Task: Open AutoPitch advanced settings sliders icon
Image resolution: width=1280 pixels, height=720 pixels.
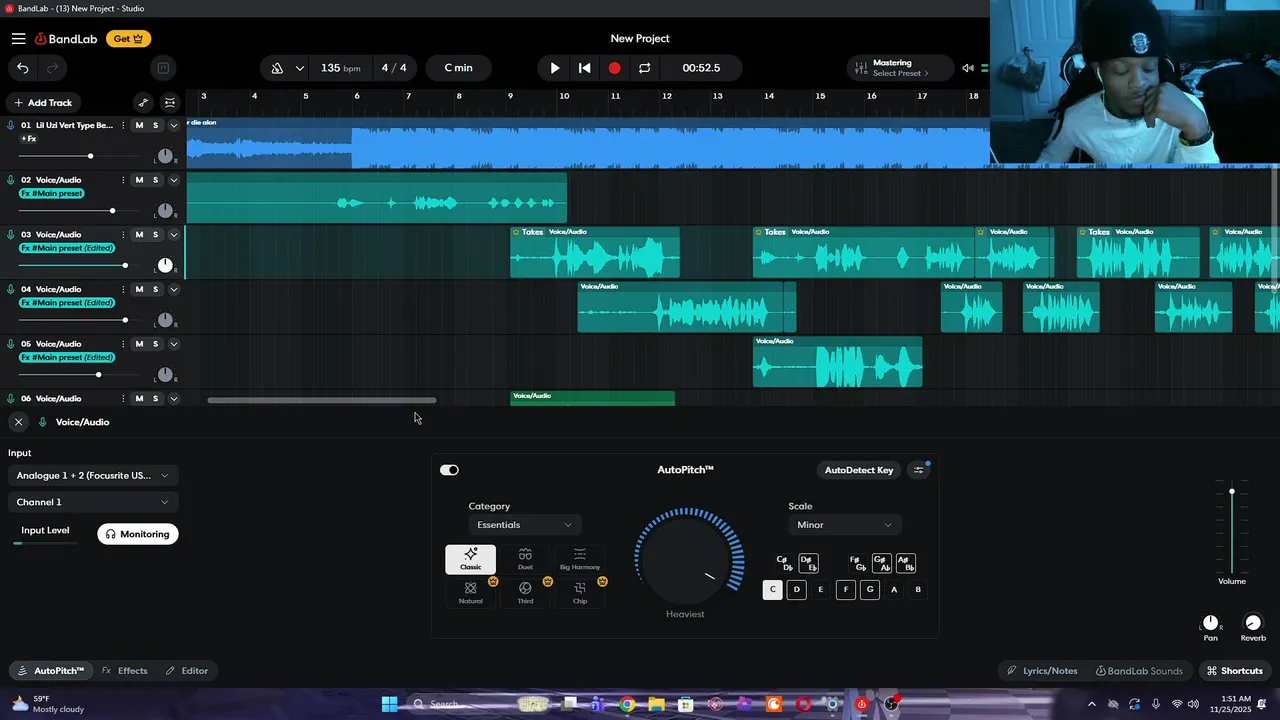Action: pyautogui.click(x=919, y=470)
